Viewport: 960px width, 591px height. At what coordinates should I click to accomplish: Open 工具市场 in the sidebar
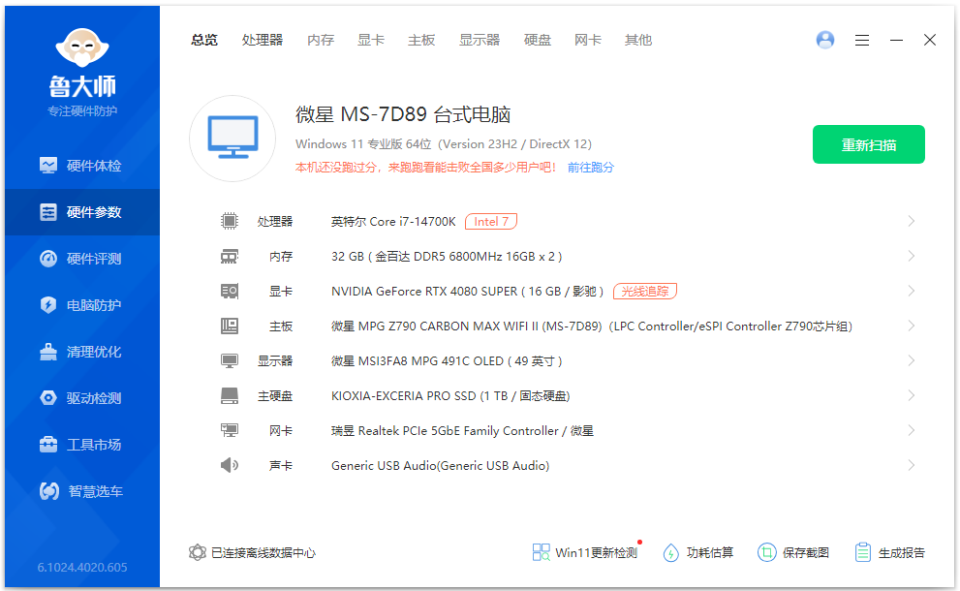(x=82, y=445)
